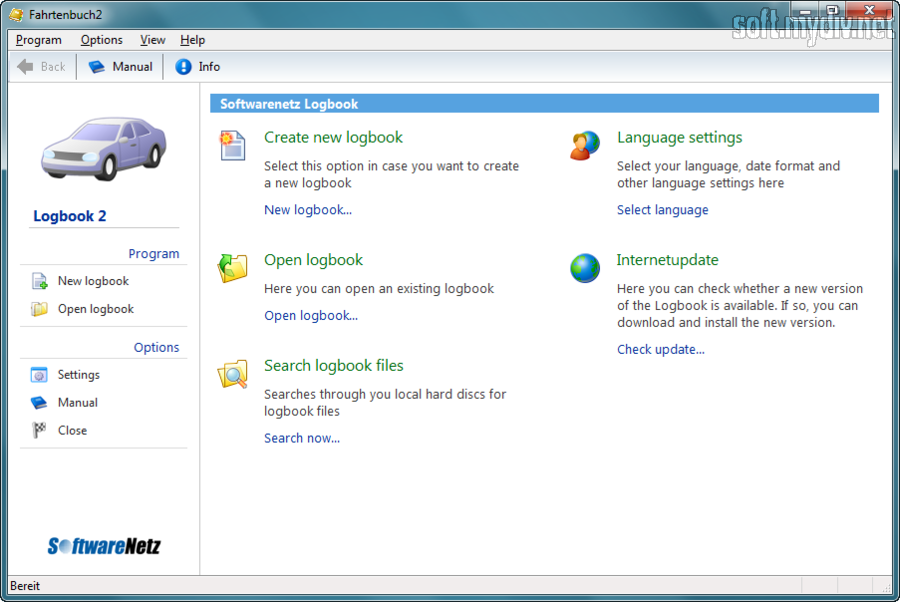This screenshot has height=602, width=900.
Task: Open the Options menu
Action: [102, 40]
